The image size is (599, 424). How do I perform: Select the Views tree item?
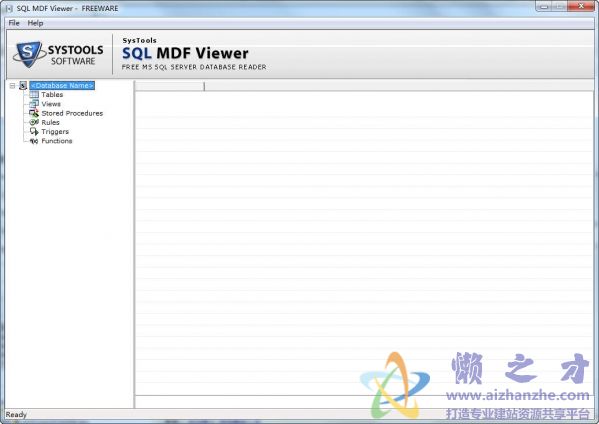(51, 104)
